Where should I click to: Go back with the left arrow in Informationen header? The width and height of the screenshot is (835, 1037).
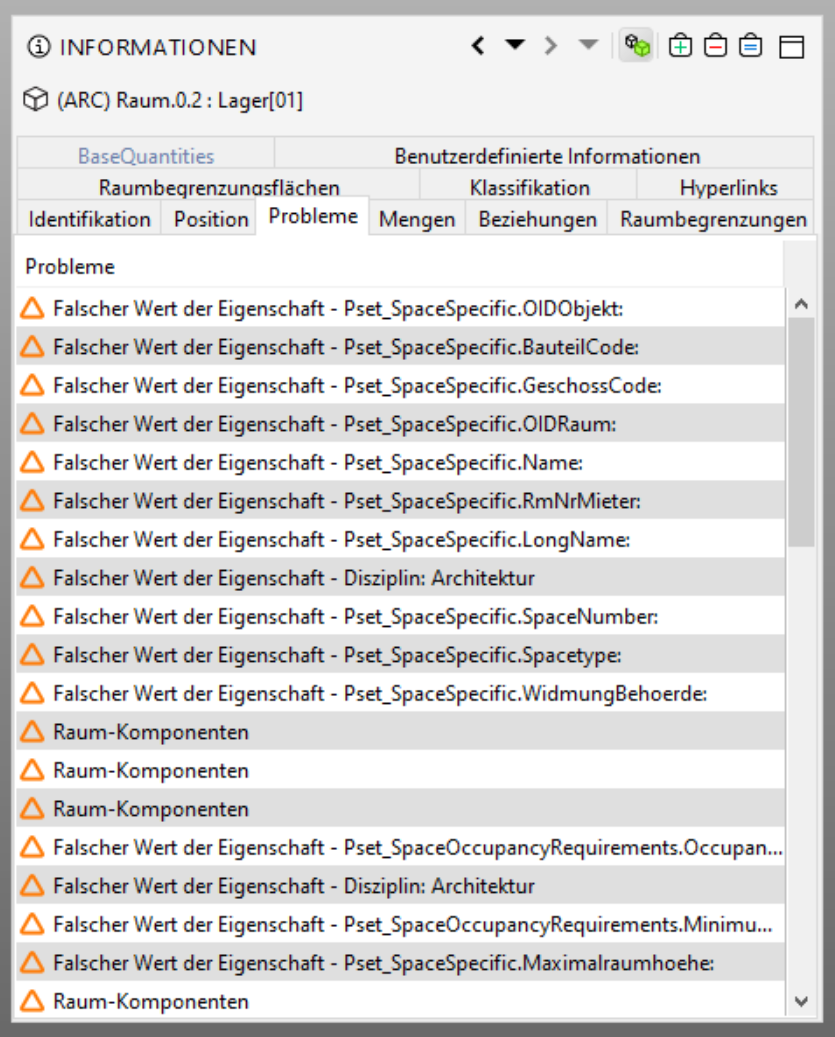click(x=479, y=46)
